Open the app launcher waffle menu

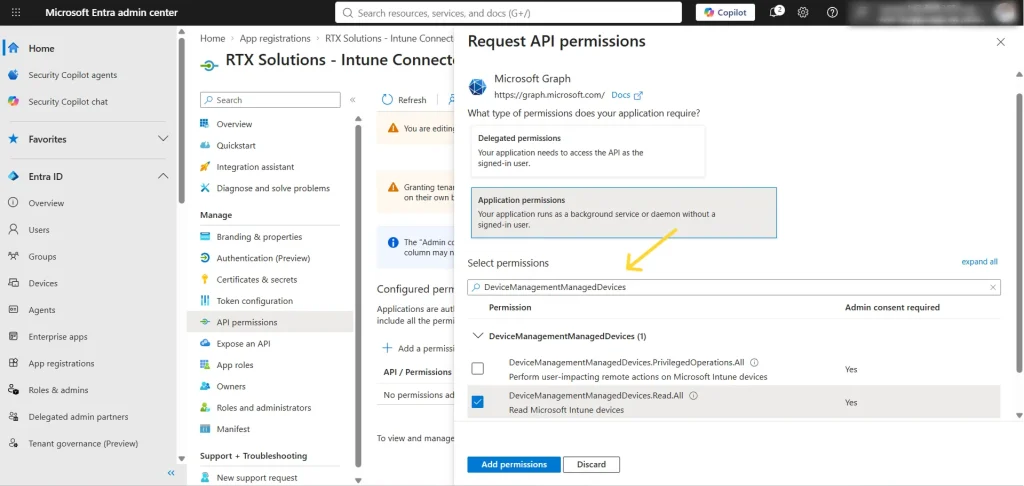click(16, 12)
